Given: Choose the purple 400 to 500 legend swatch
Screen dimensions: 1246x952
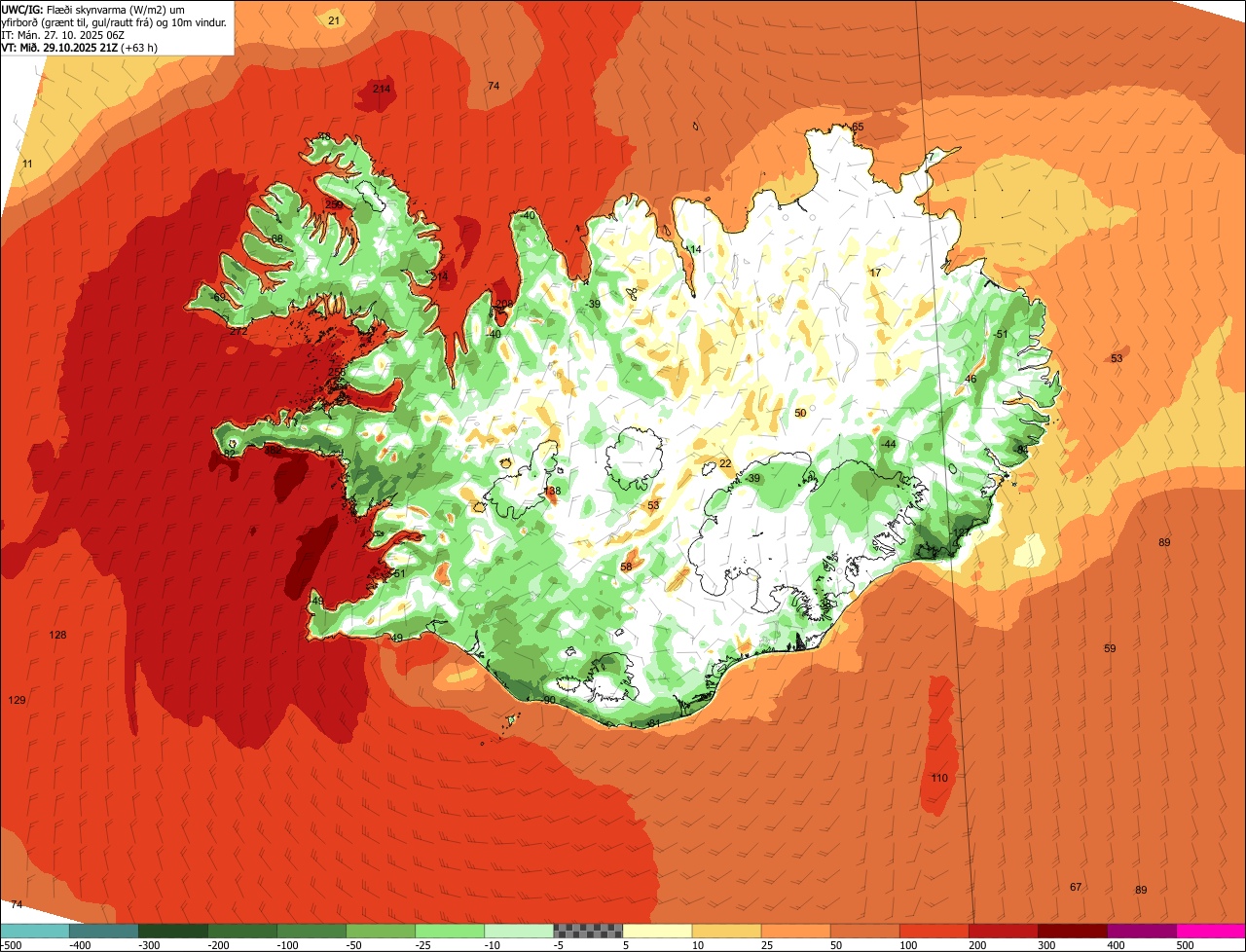Looking at the screenshot, I should point(1142,932).
